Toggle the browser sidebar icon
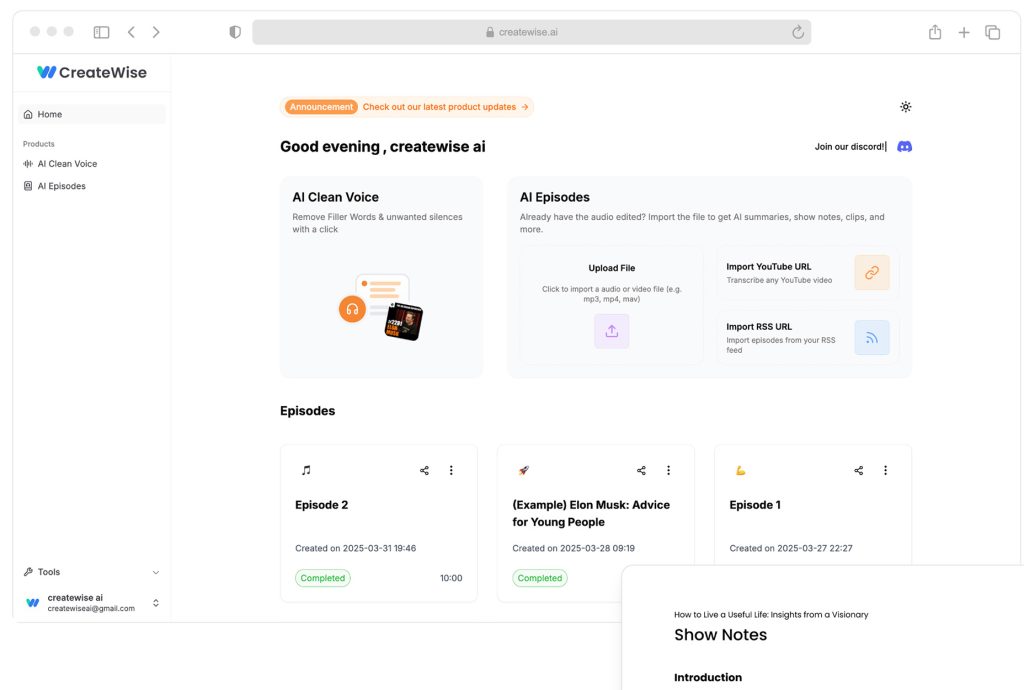1024x690 pixels. pos(101,32)
